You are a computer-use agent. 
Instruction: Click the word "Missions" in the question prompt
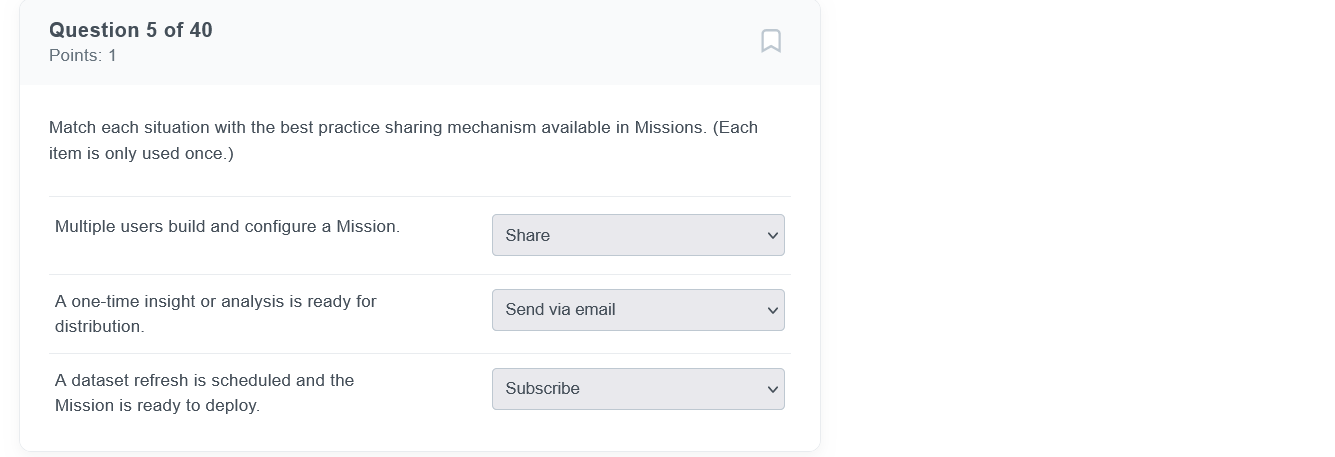(669, 128)
